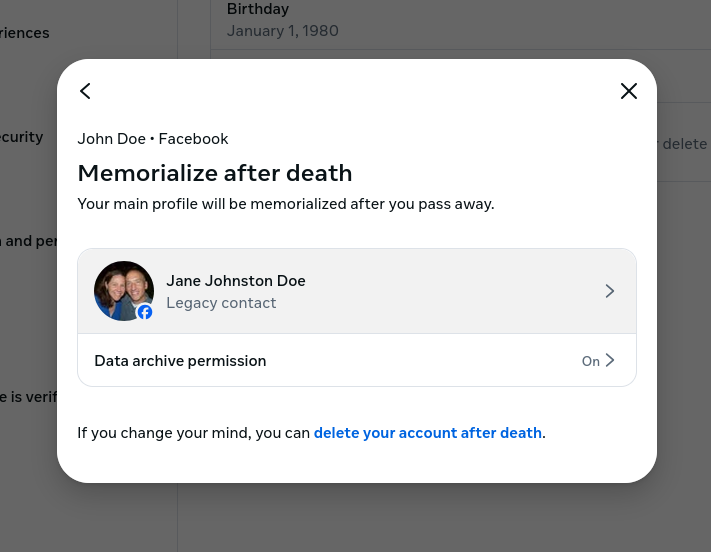Open the Data archive permission setting
Viewport: 711px width, 552px height.
[180, 361]
